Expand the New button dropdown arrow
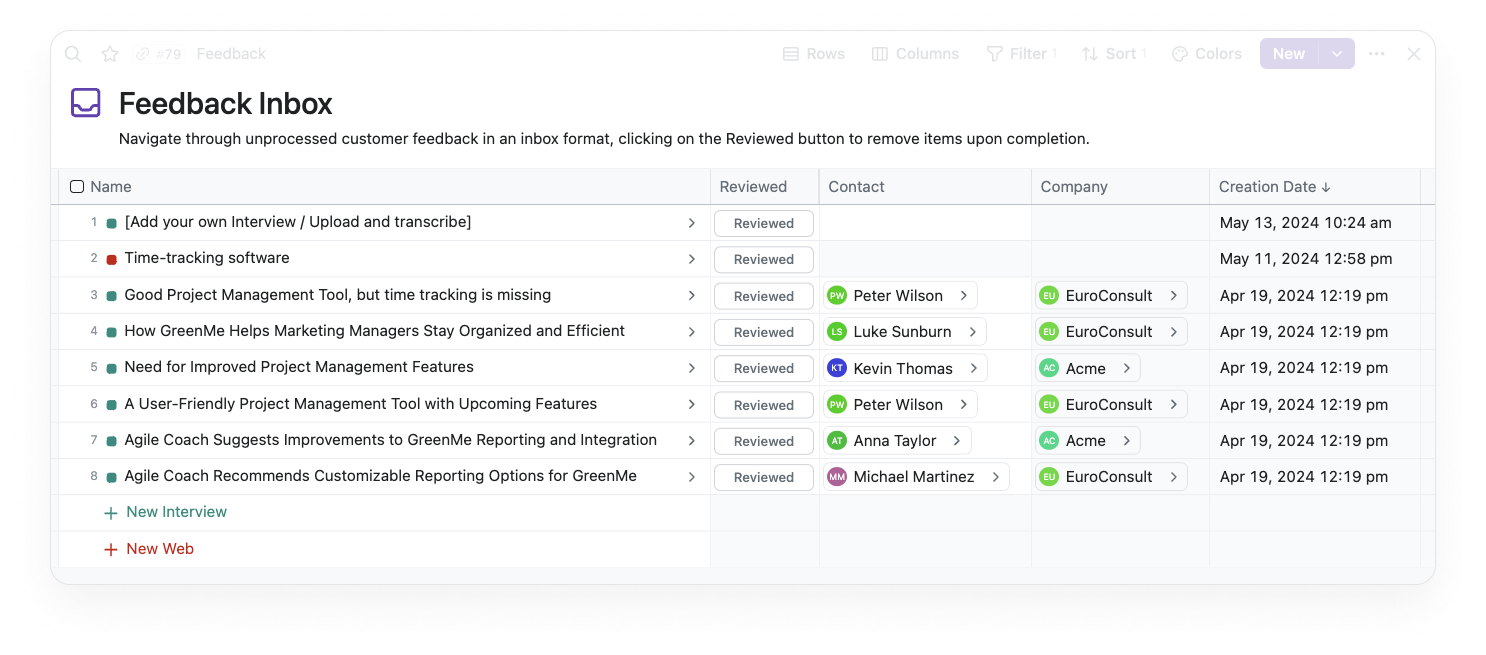This screenshot has width=1486, height=655. point(1337,54)
